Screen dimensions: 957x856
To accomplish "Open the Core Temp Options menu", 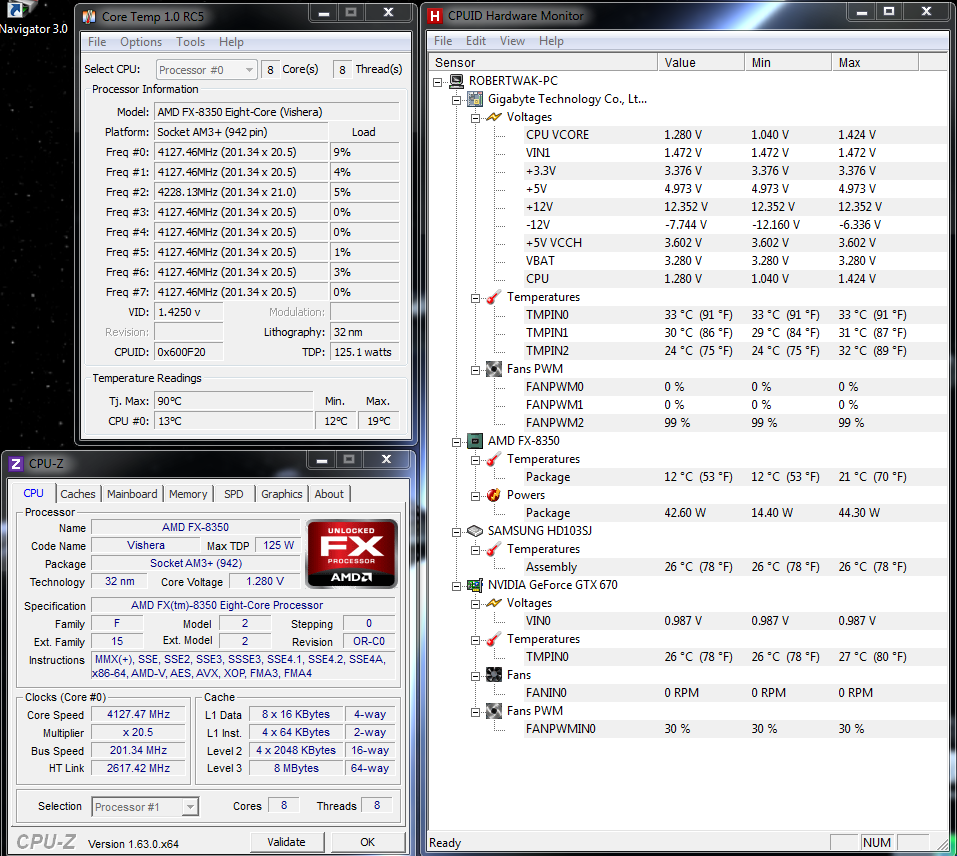I will (x=141, y=41).
